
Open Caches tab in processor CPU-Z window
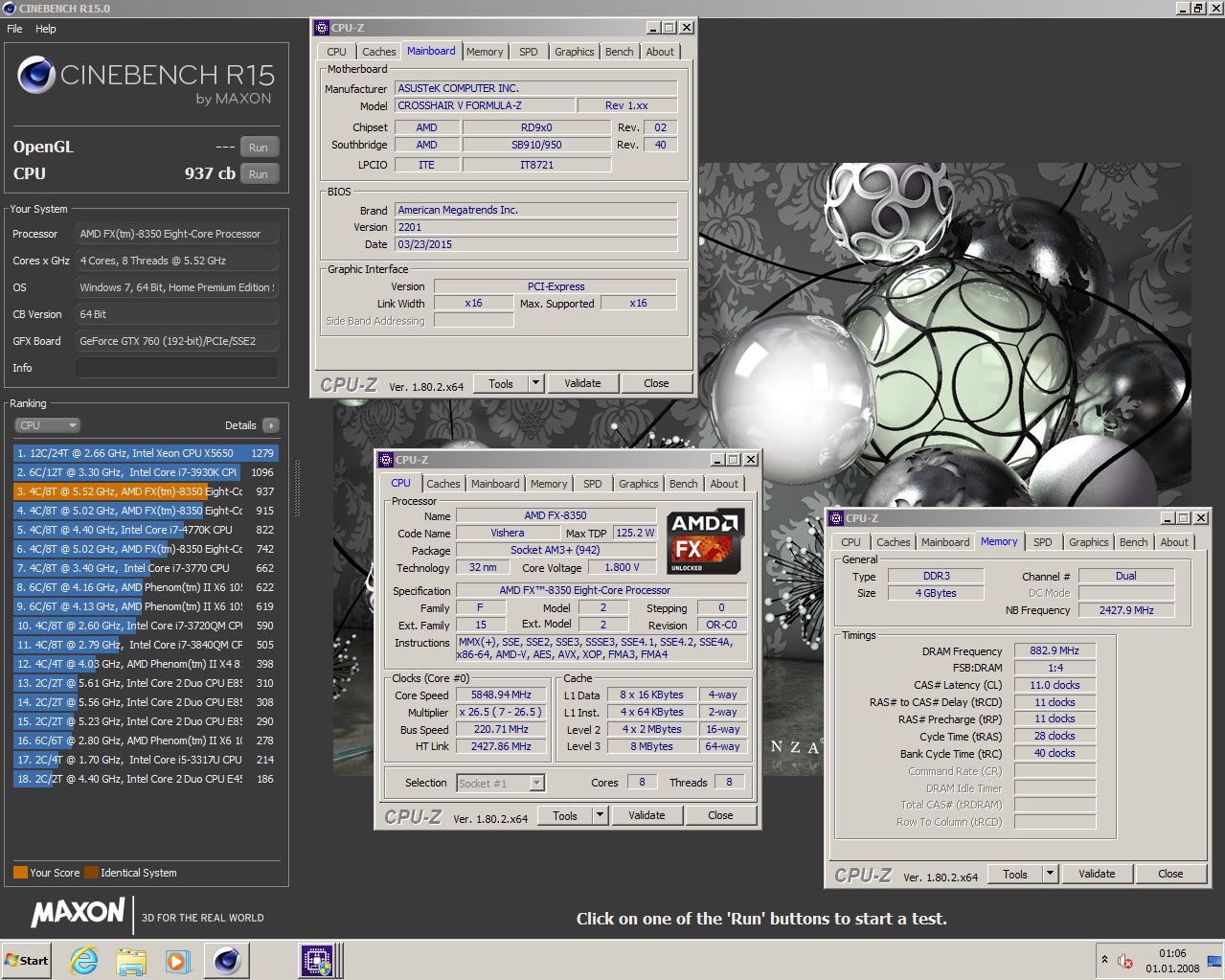442,484
